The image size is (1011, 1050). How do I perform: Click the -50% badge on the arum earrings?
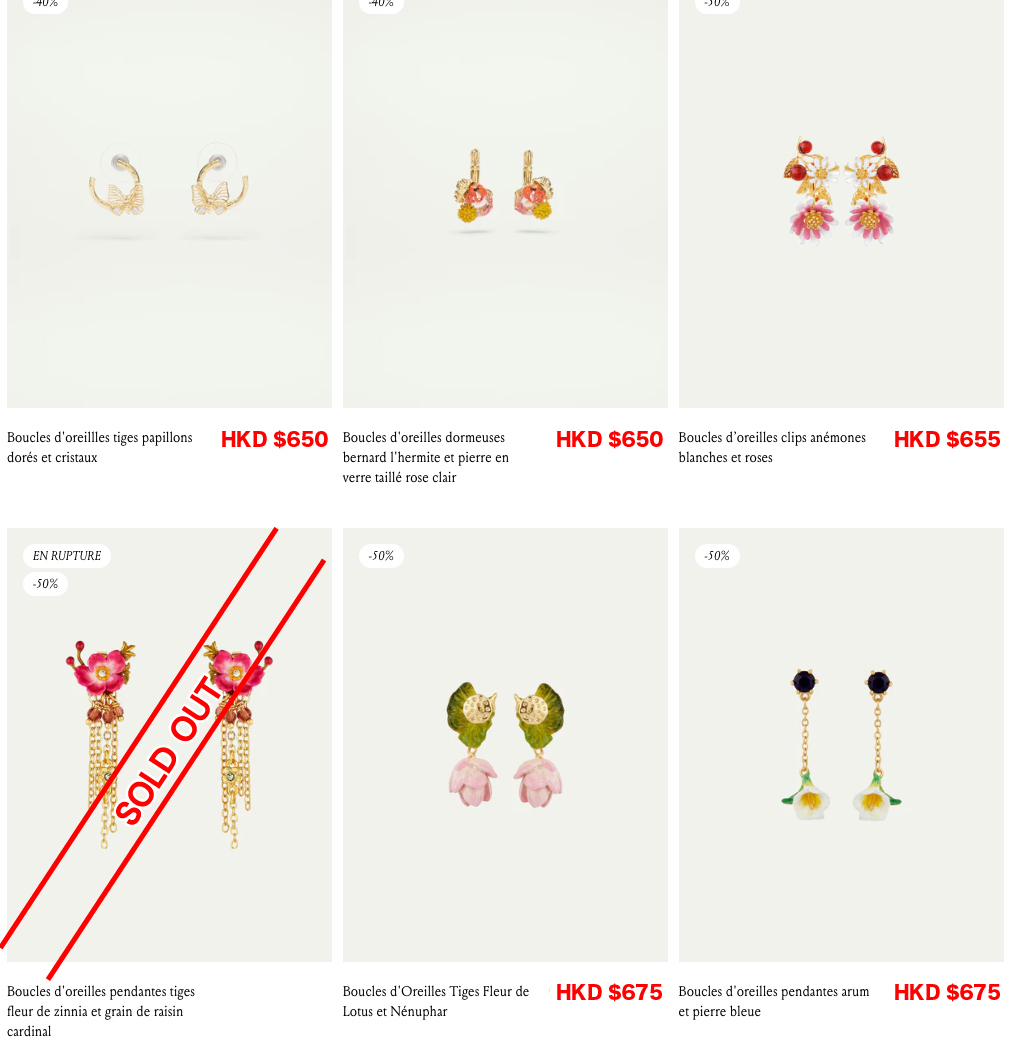tap(717, 556)
